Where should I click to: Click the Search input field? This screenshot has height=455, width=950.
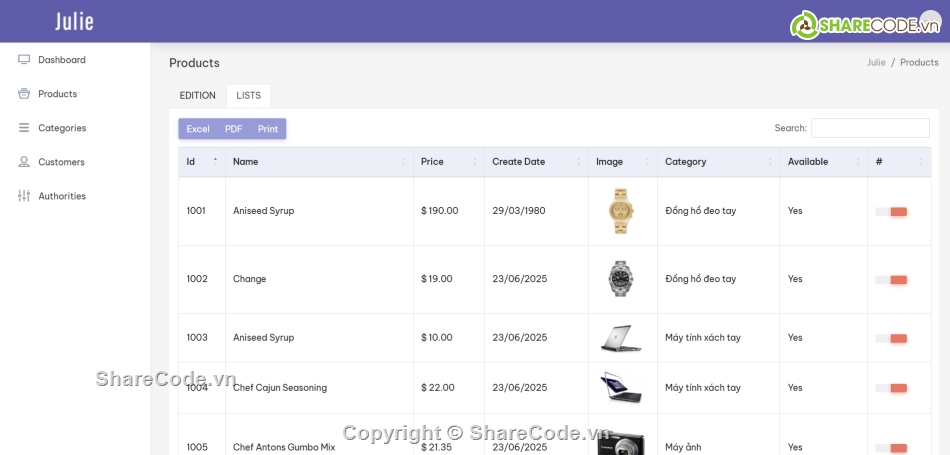tap(870, 128)
